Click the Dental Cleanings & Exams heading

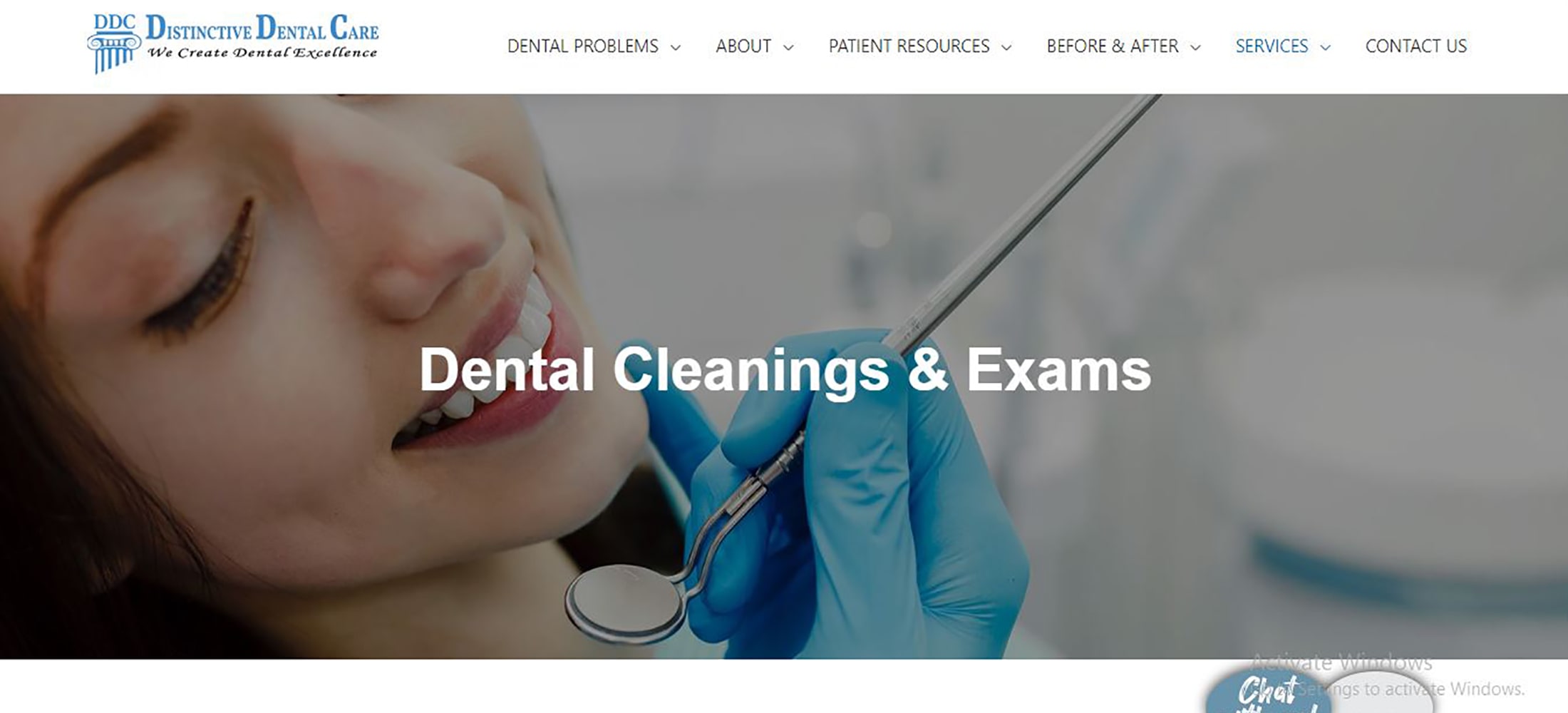click(x=785, y=369)
